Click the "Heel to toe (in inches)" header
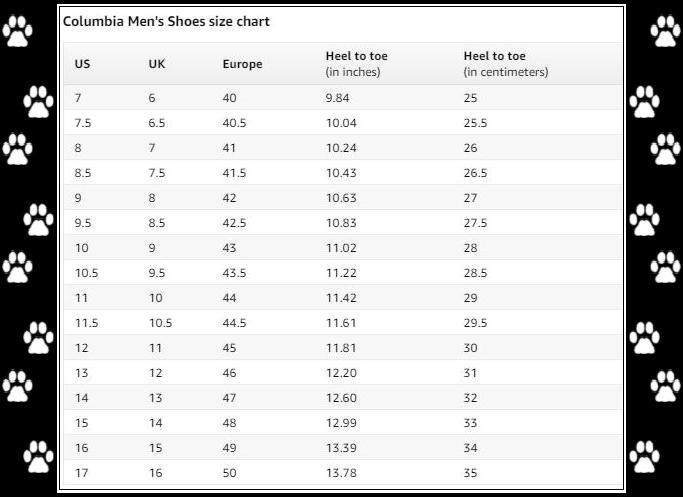Screen dimensions: 683x497 point(356,64)
